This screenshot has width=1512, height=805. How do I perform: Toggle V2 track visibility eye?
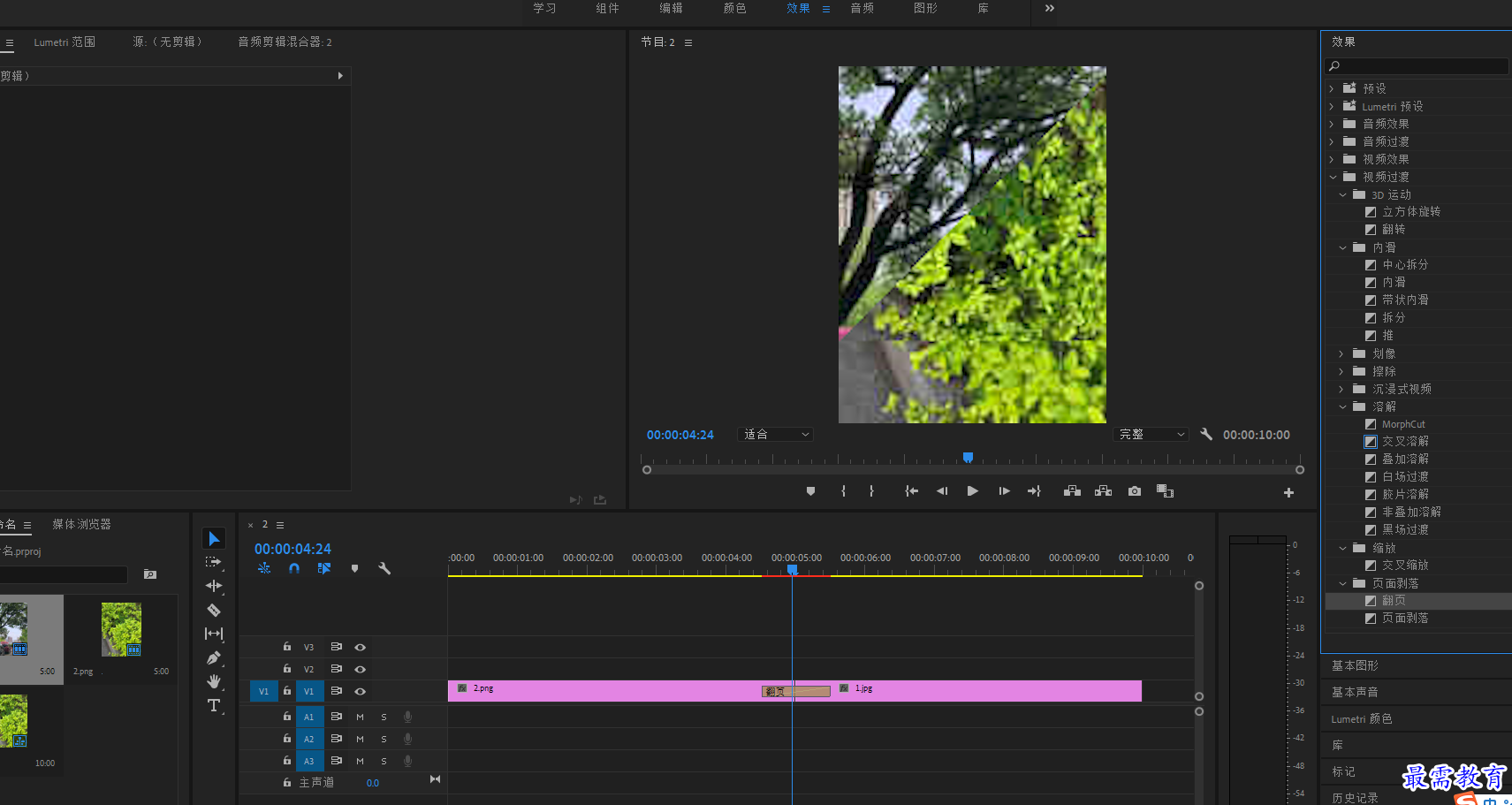(360, 669)
